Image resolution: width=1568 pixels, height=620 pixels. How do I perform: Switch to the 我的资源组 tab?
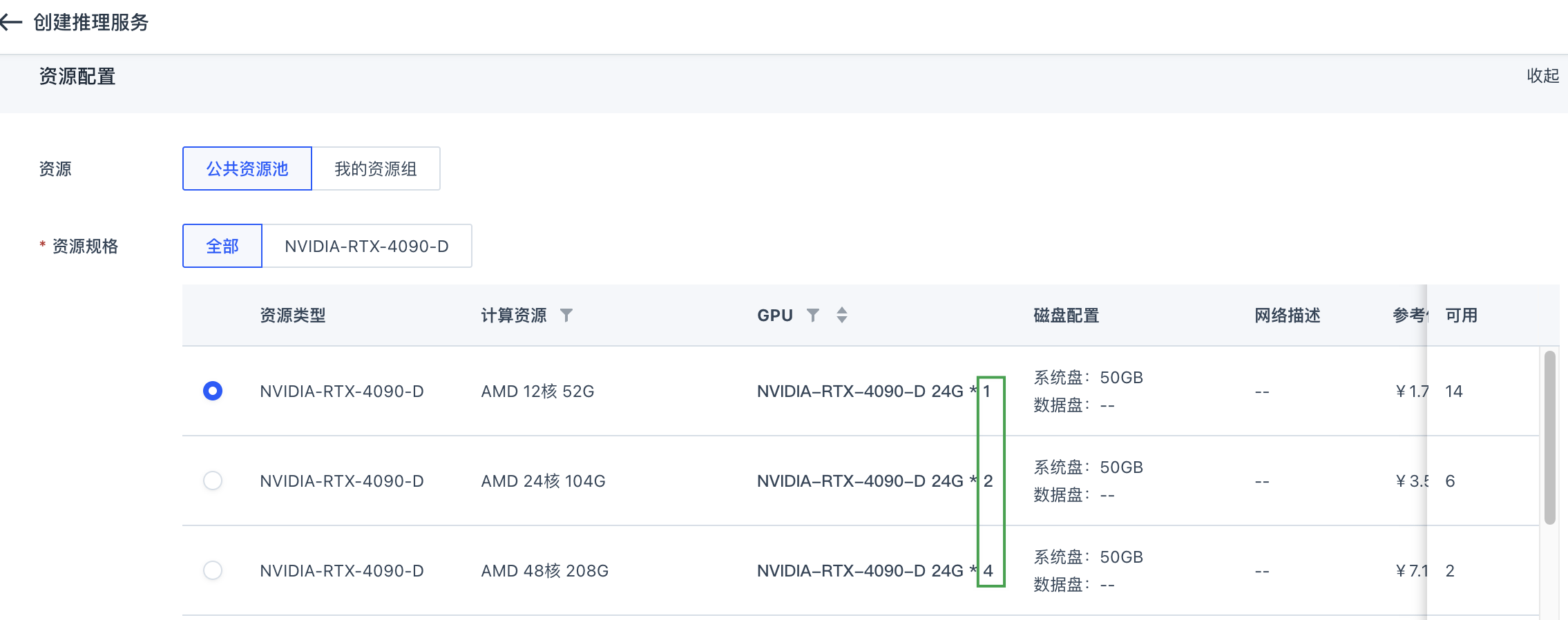coord(376,168)
